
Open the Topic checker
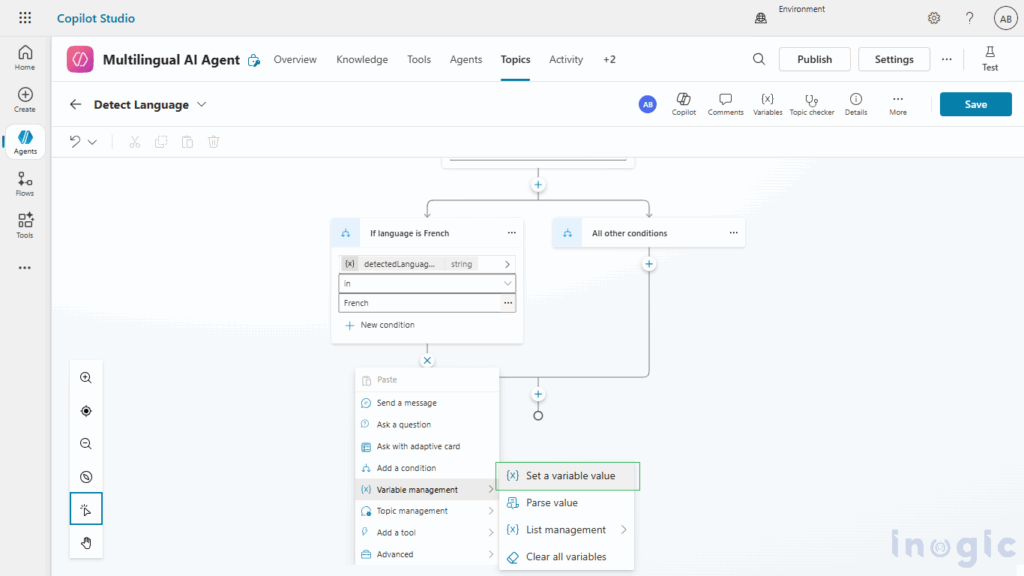point(812,104)
